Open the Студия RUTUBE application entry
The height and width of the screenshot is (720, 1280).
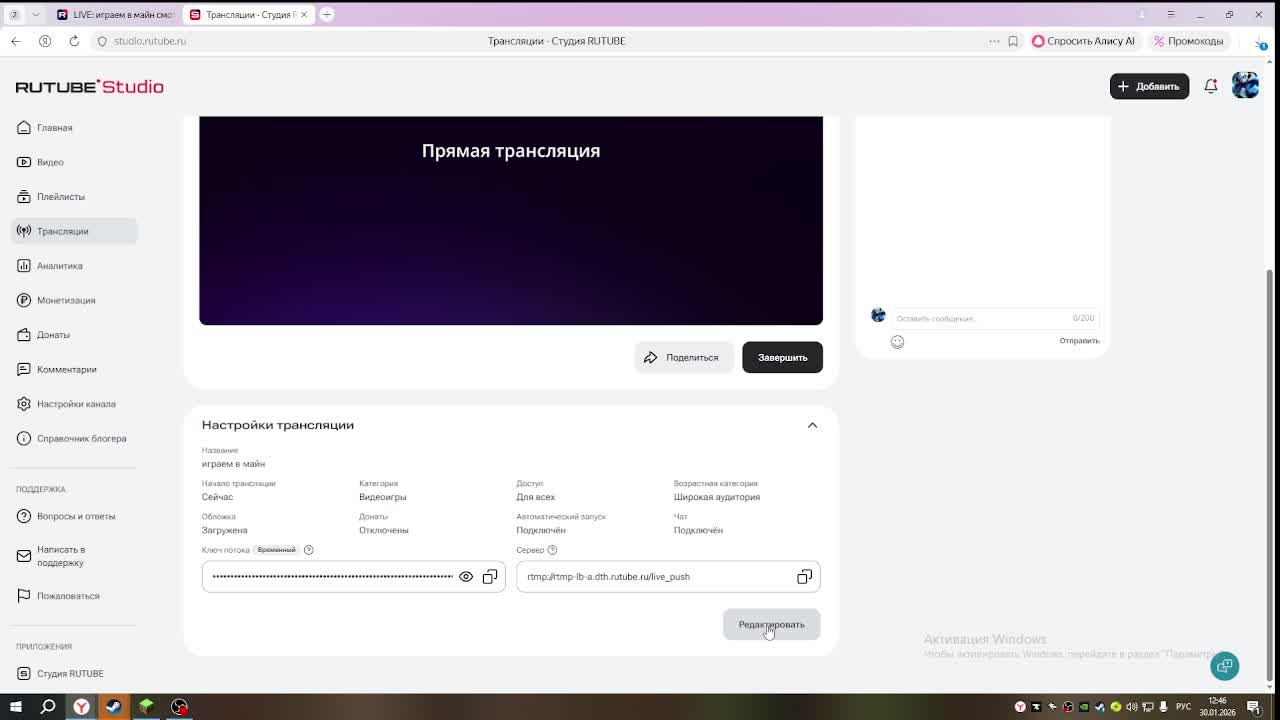[x=70, y=674]
